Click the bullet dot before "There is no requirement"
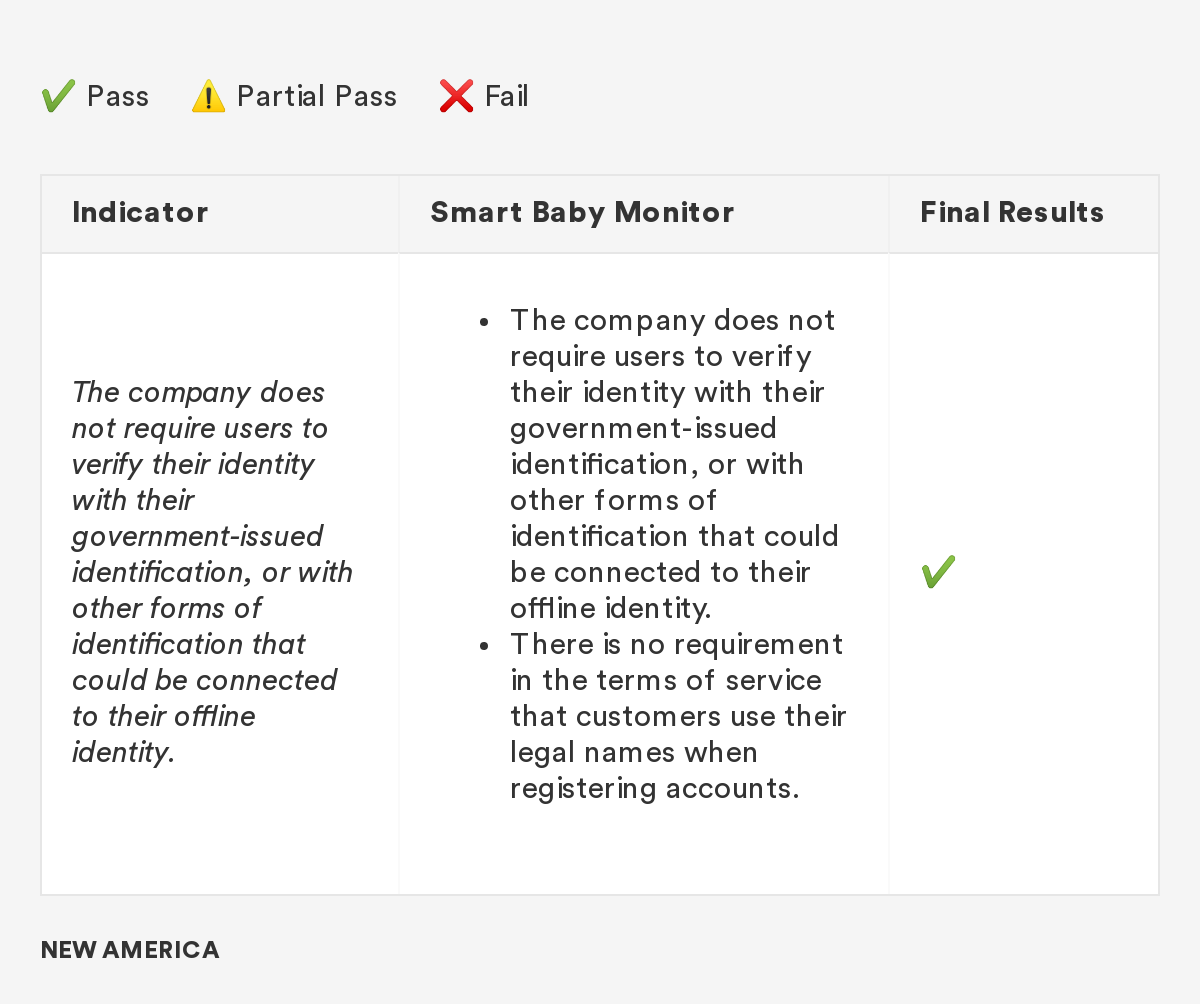Screen dimensions: 1200x1004 pos(484,646)
